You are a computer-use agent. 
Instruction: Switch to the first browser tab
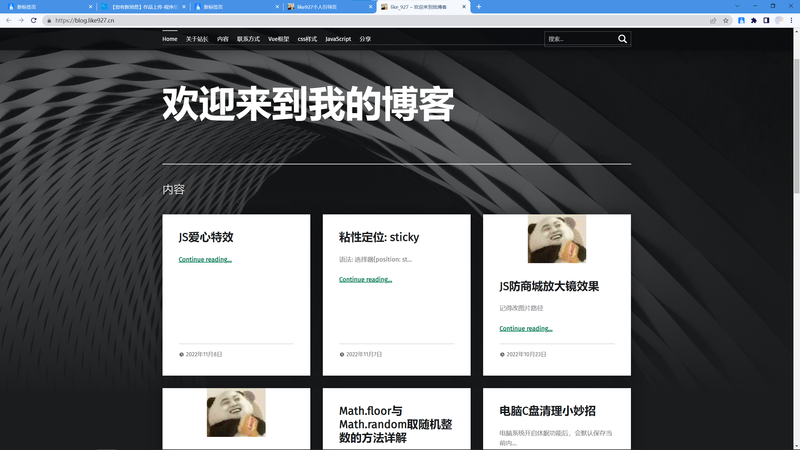coord(48,7)
